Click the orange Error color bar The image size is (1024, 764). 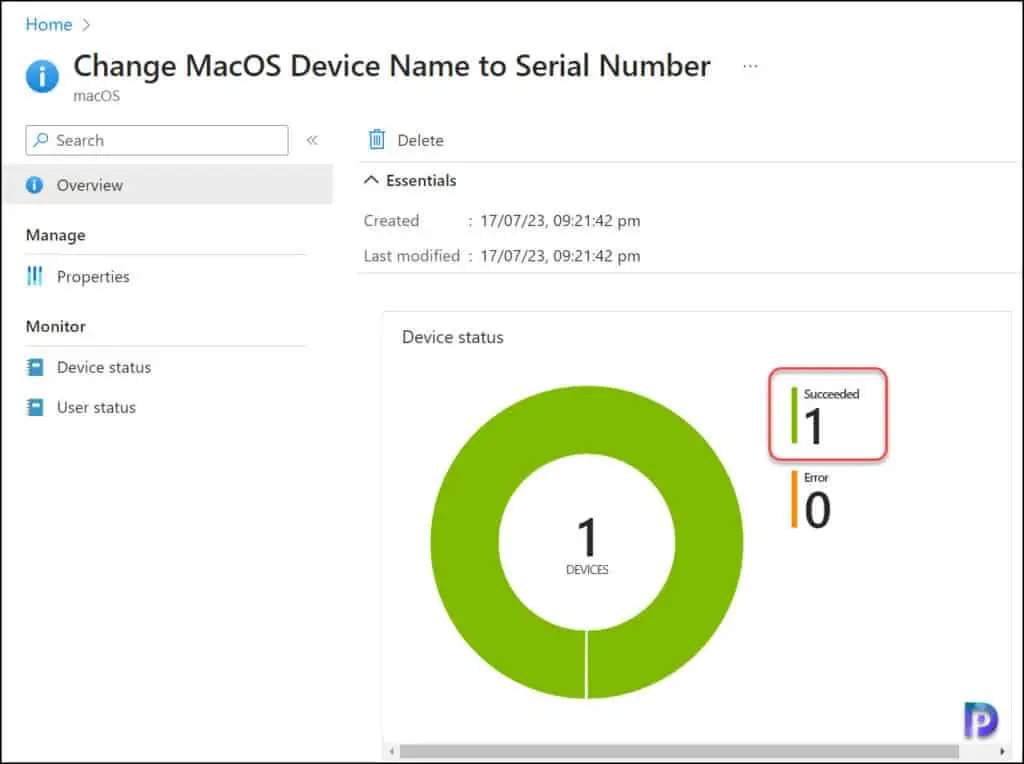coord(794,499)
